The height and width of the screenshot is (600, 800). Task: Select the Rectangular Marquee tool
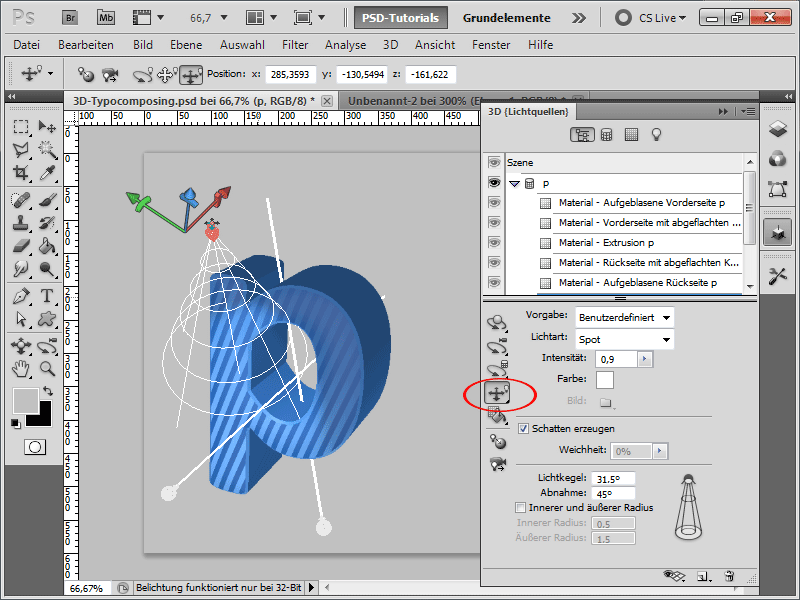(x=20, y=127)
